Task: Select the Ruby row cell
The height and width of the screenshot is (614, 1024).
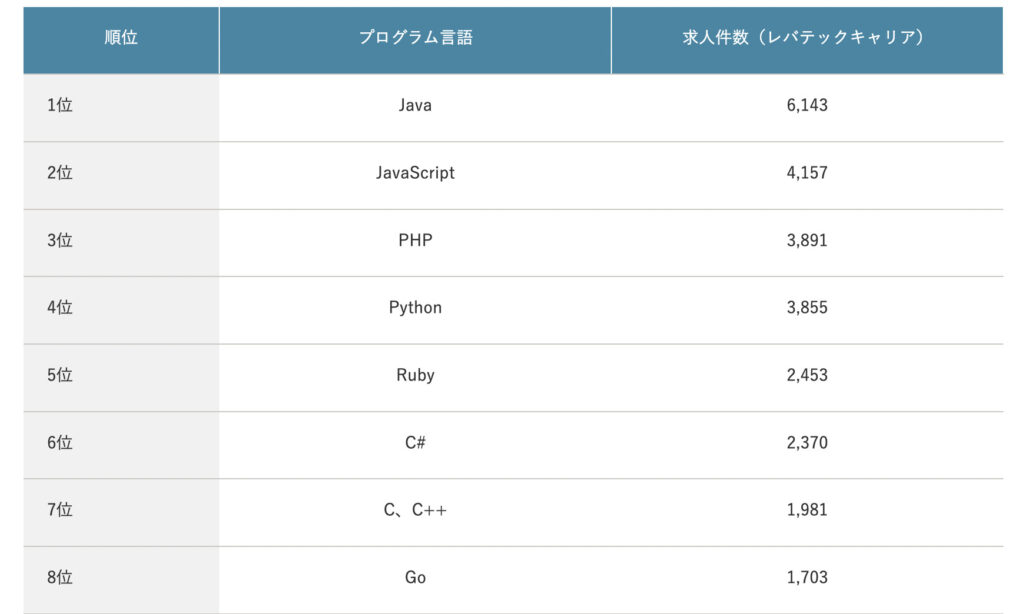Action: coord(415,375)
